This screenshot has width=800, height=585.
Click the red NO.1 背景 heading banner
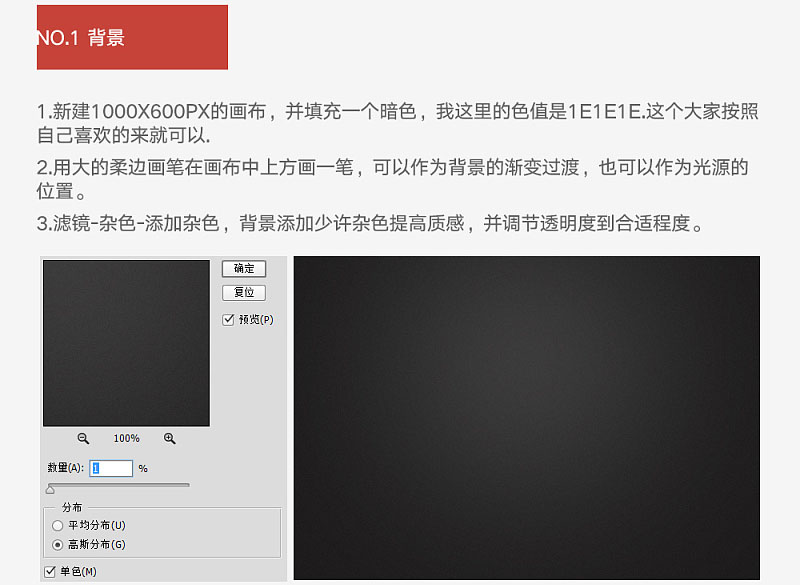click(x=132, y=37)
